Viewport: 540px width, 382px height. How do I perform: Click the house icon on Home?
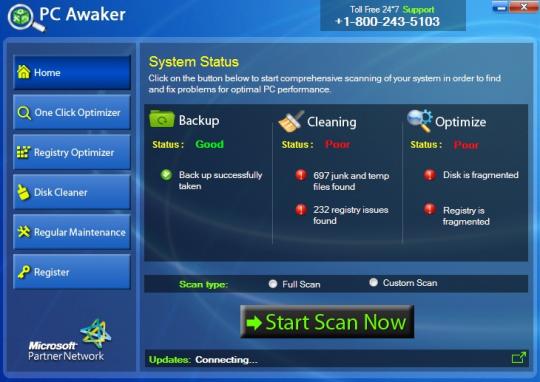[x=23, y=72]
